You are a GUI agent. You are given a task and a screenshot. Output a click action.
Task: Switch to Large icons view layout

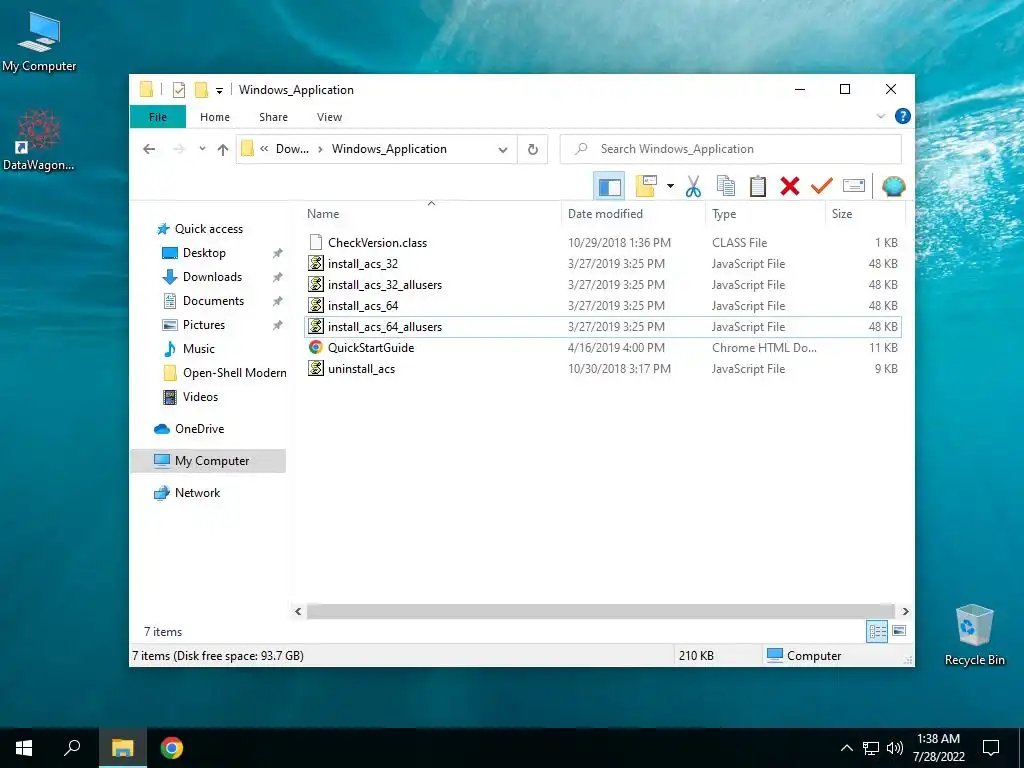pos(899,631)
